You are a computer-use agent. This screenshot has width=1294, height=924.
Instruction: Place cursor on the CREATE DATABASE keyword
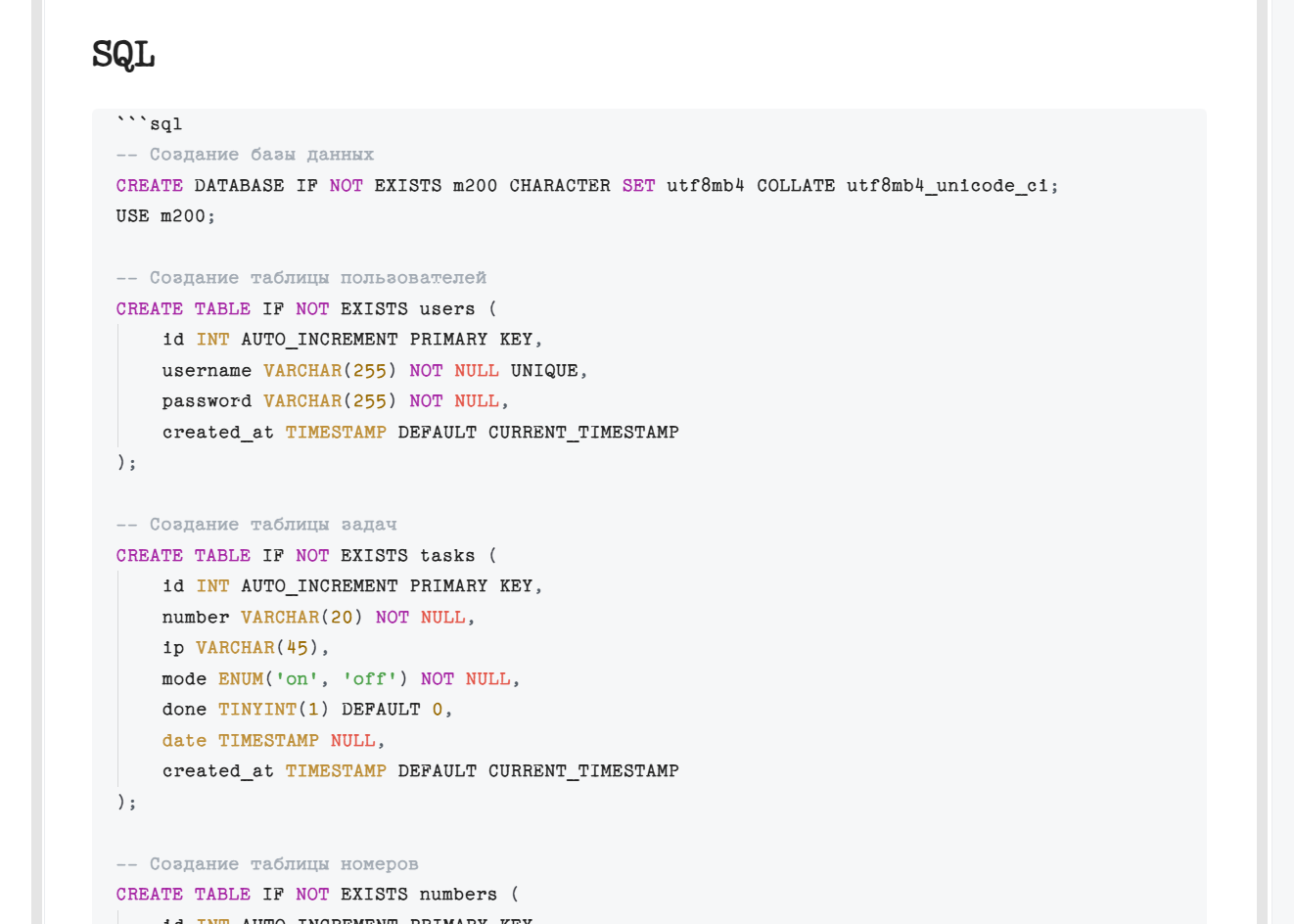pos(150,186)
